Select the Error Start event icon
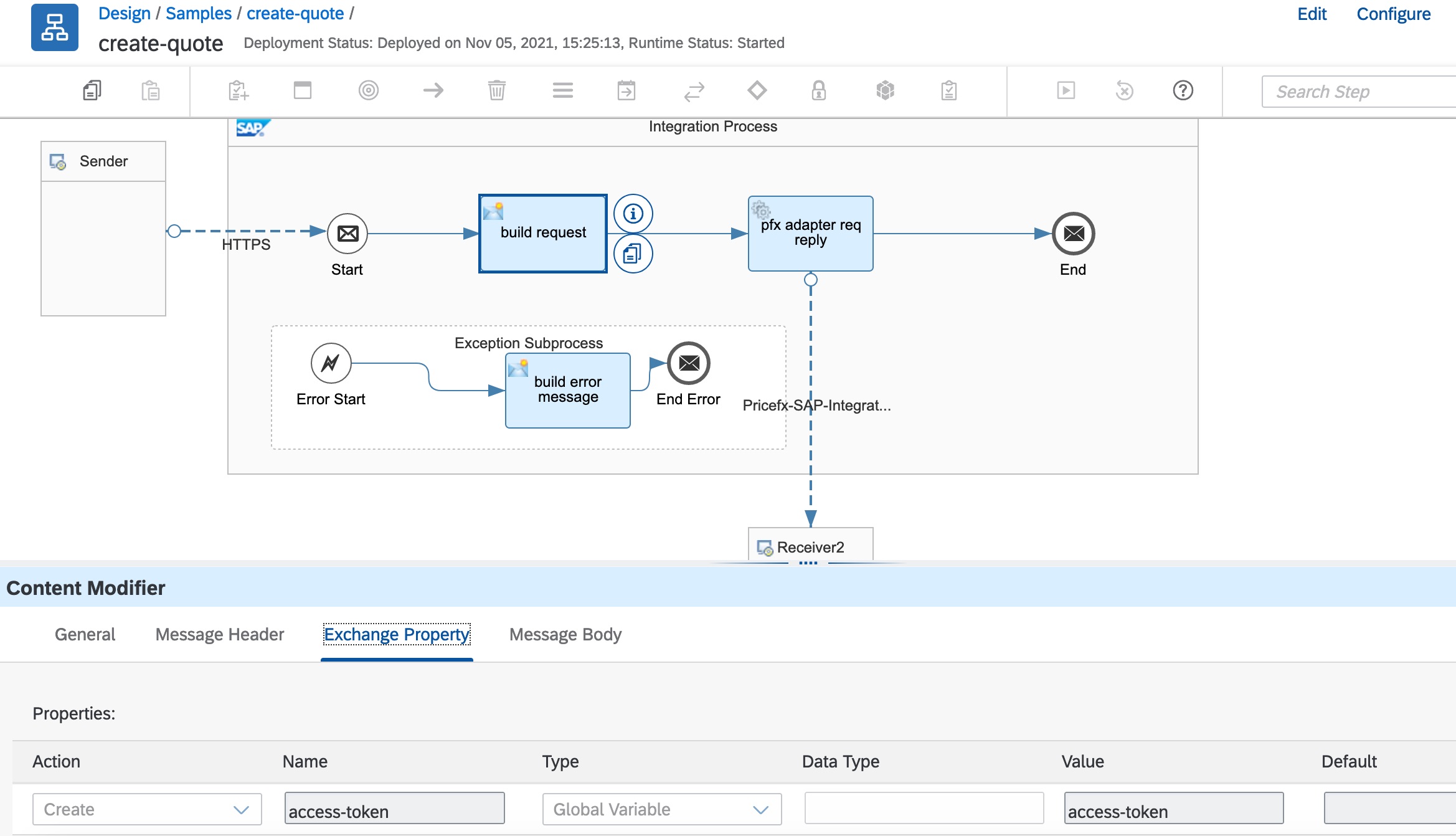This screenshot has height=836, width=1456. 331,363
